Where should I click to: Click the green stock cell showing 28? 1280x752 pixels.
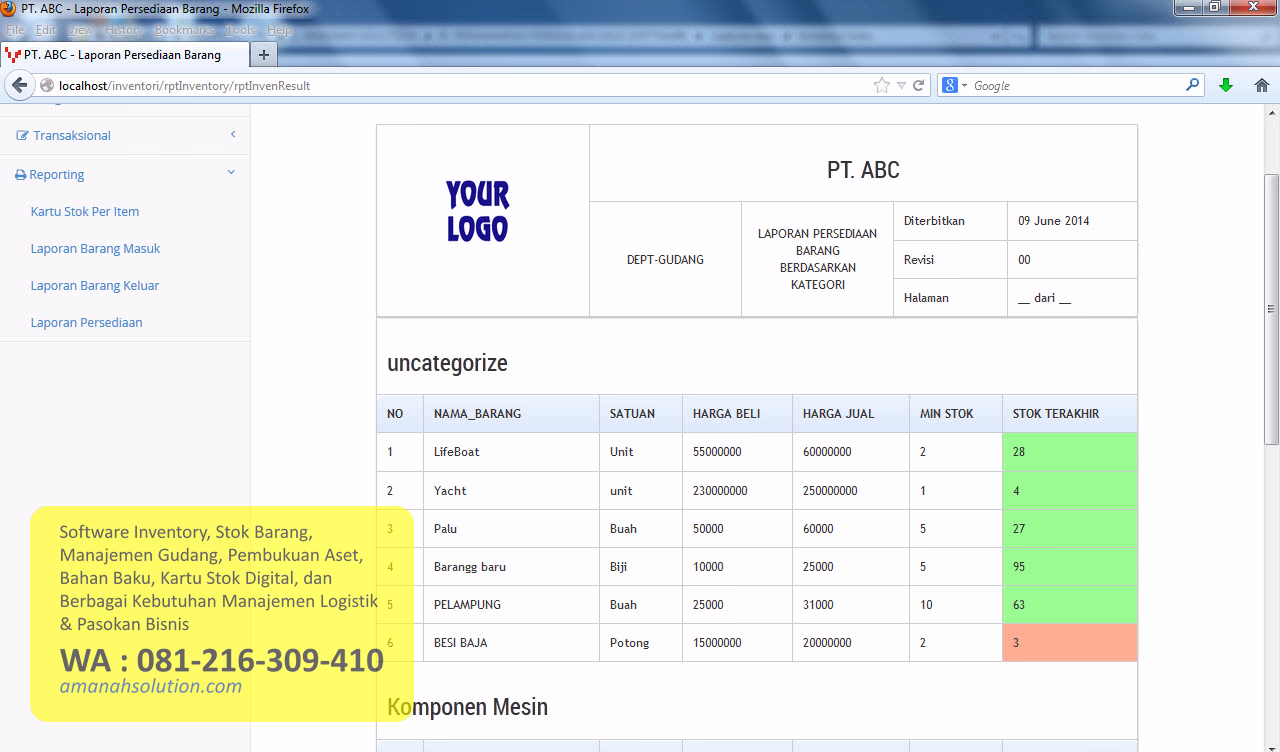click(x=1070, y=452)
